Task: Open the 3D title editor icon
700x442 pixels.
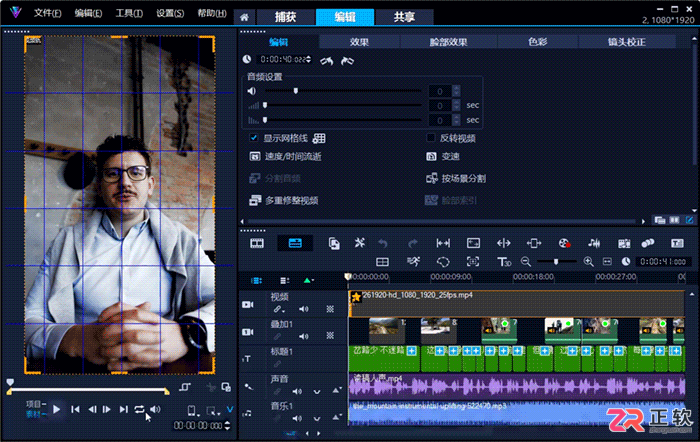Action: (504, 262)
